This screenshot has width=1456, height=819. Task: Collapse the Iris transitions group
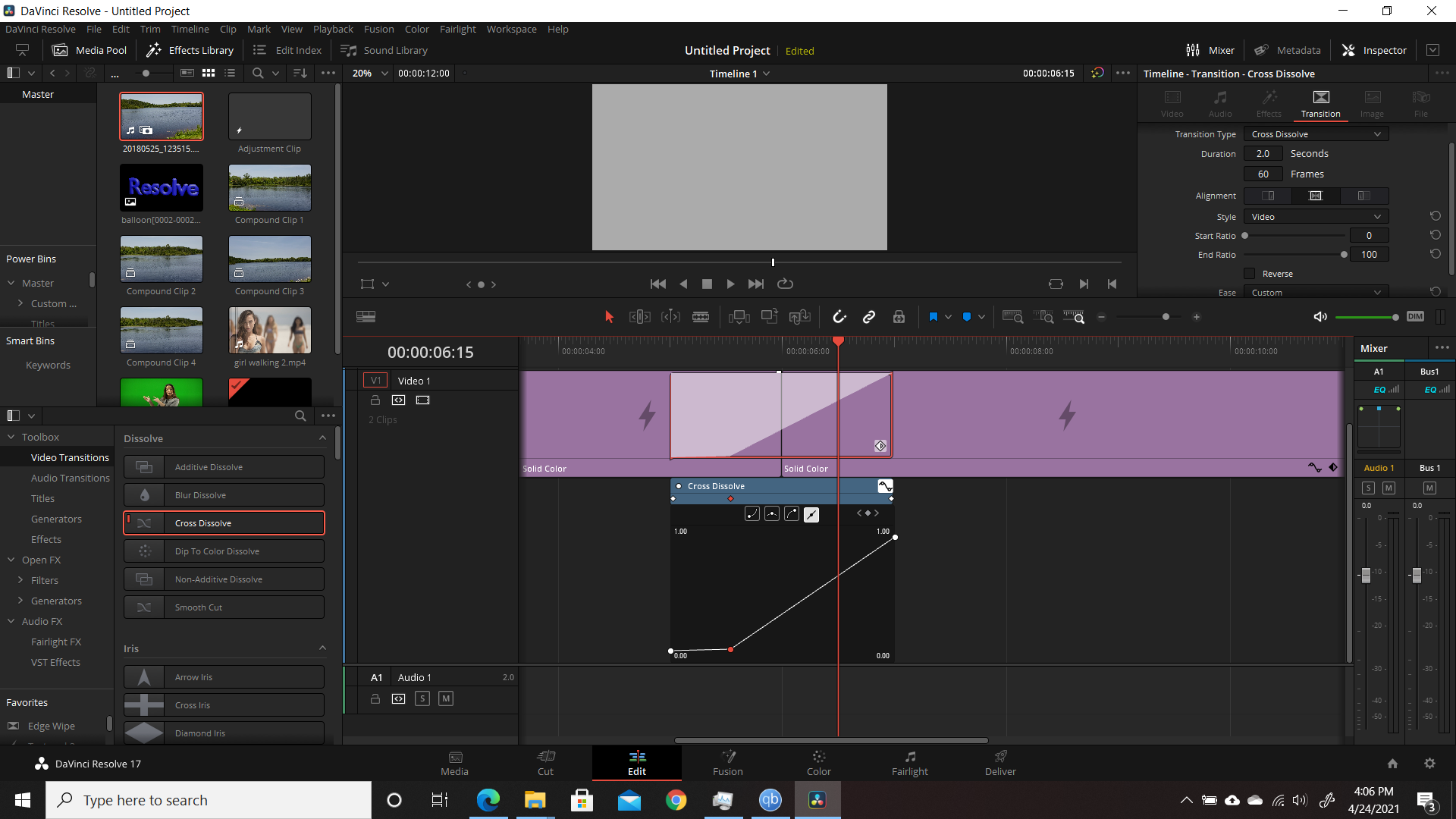pos(322,648)
